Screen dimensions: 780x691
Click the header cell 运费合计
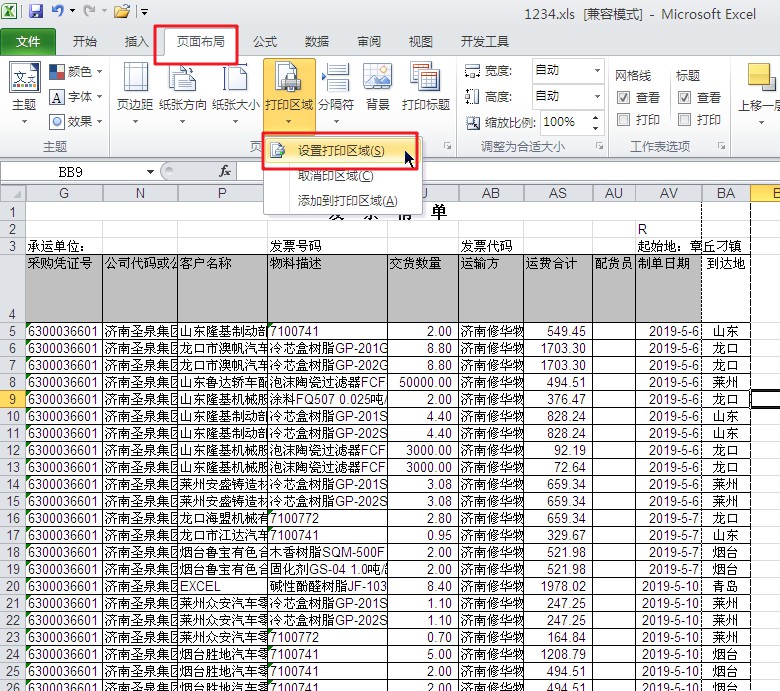pos(558,289)
